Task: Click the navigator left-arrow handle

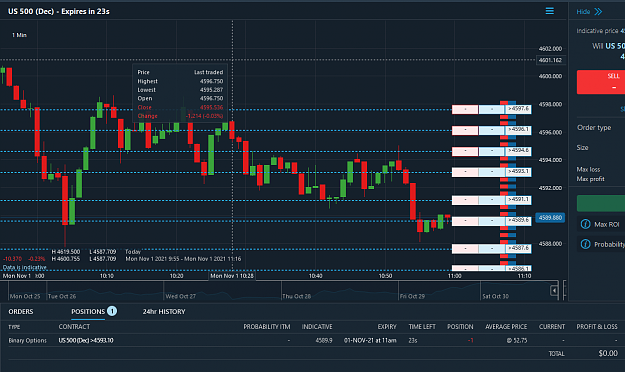Action: [554, 291]
